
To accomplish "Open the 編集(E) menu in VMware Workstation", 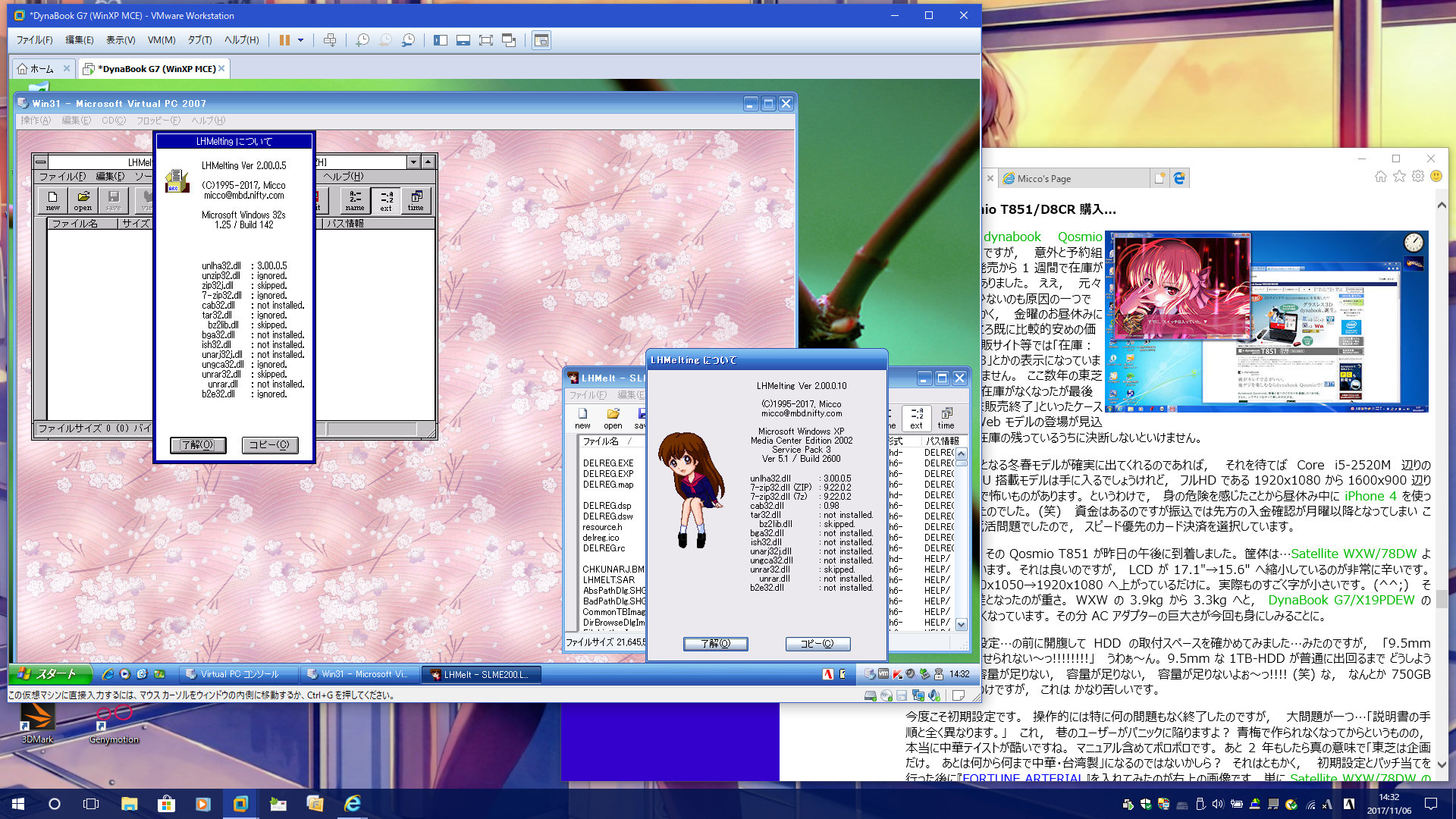I will (80, 40).
